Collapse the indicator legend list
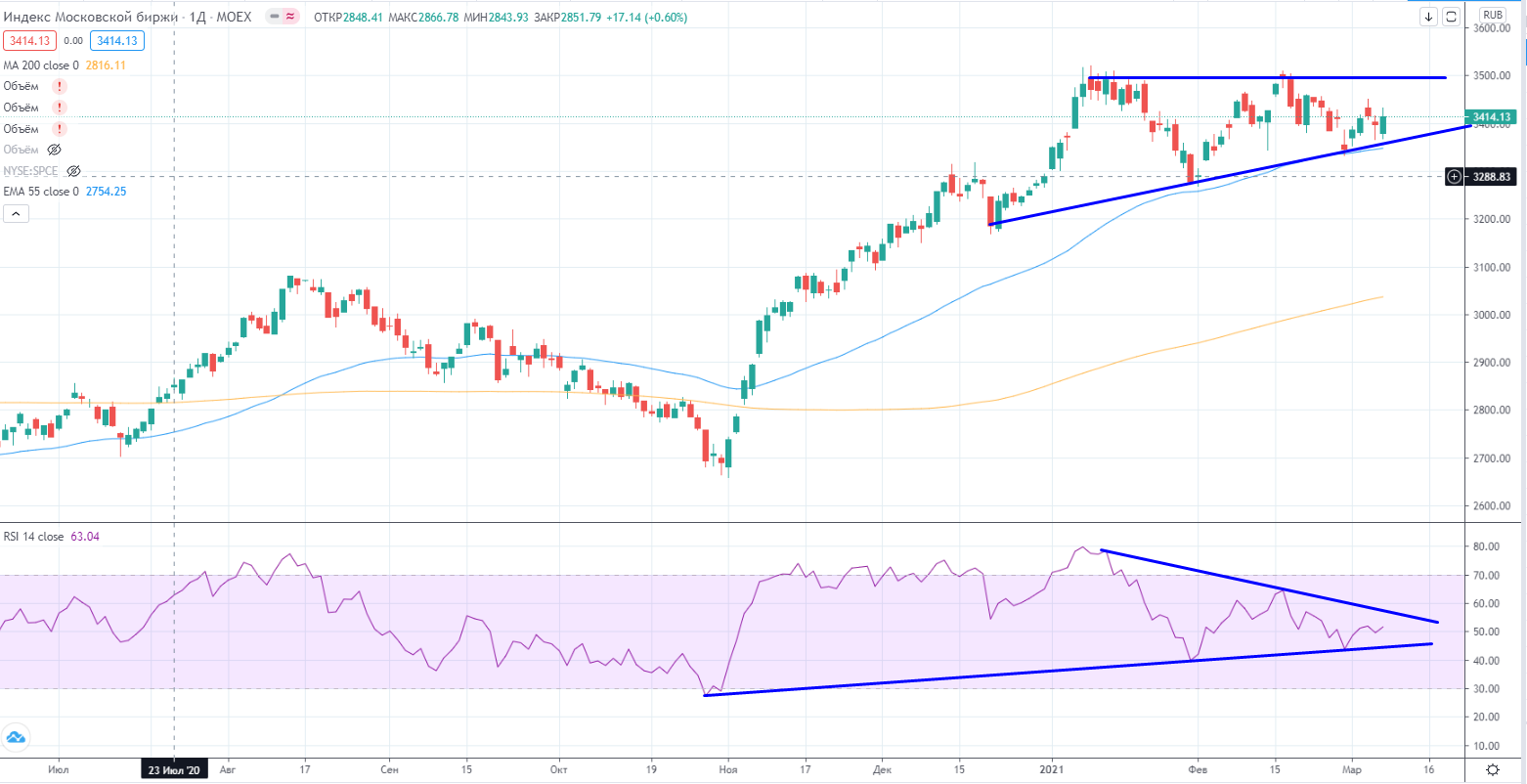 (x=16, y=214)
